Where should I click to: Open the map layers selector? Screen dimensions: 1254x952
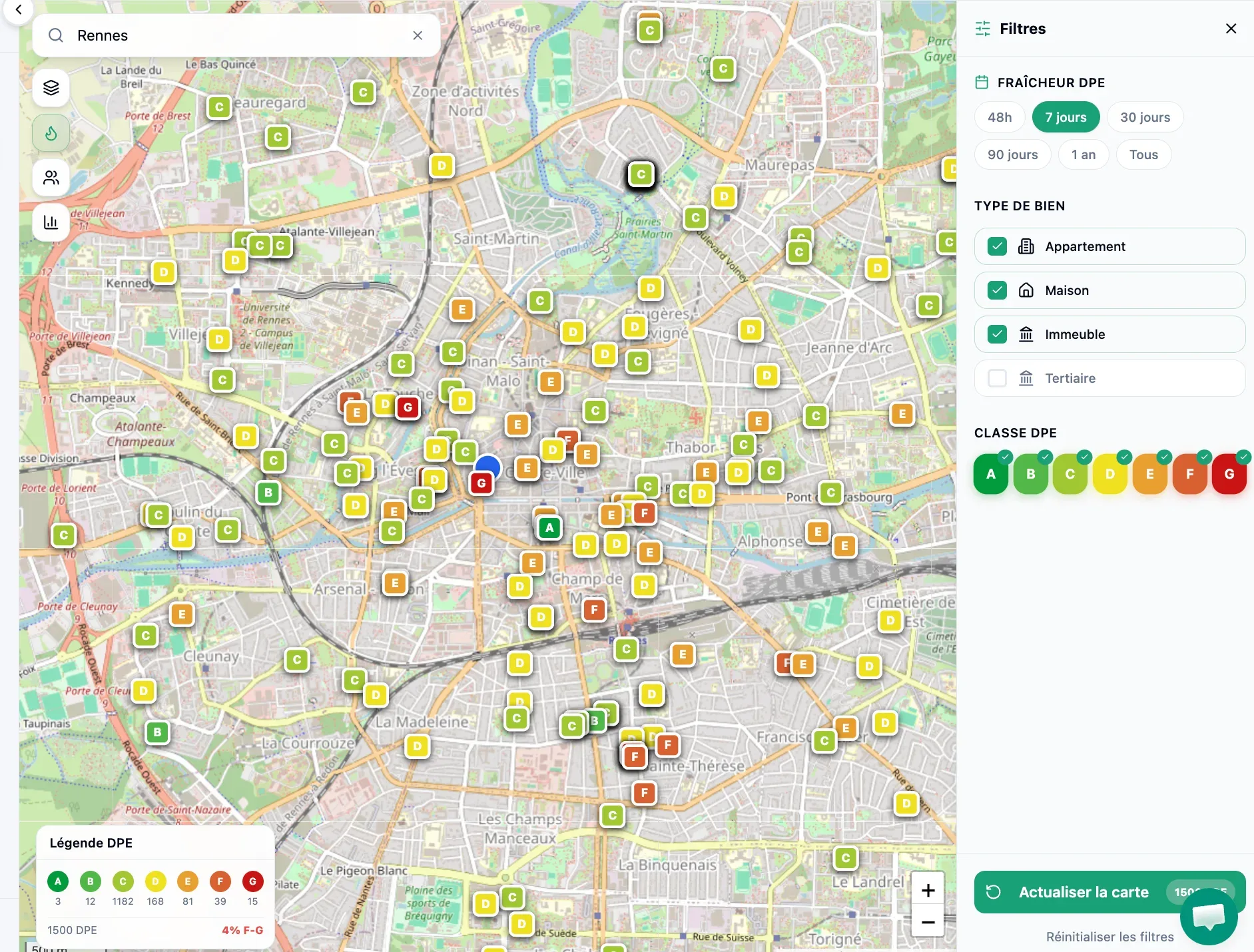(51, 88)
